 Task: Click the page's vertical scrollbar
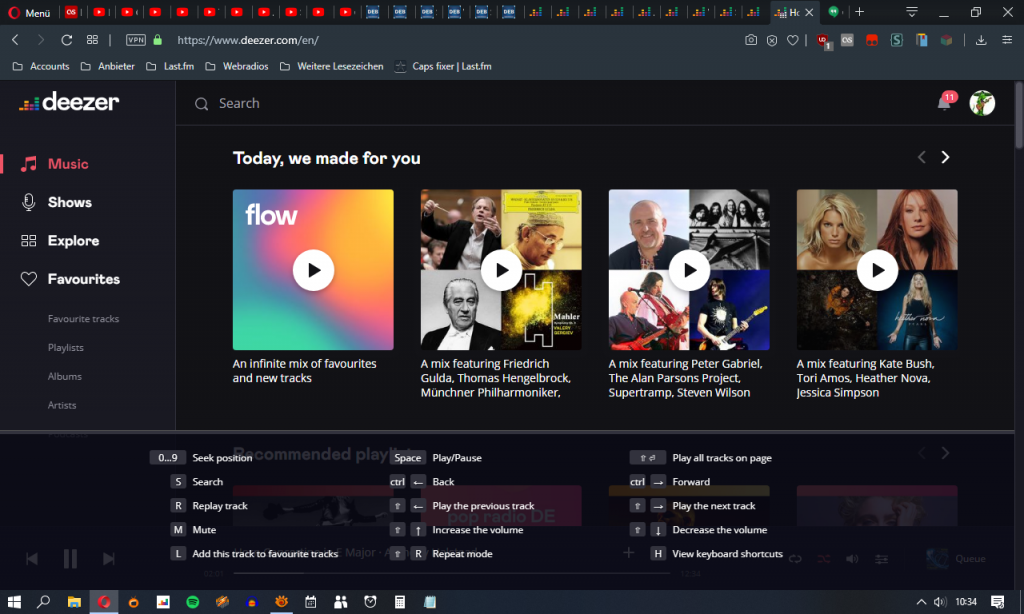(x=1018, y=118)
